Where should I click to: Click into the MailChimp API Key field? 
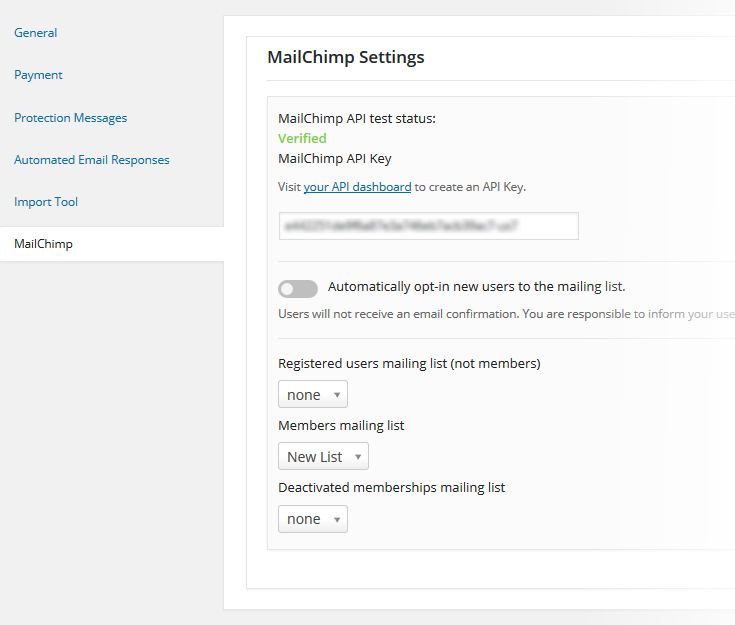click(428, 226)
